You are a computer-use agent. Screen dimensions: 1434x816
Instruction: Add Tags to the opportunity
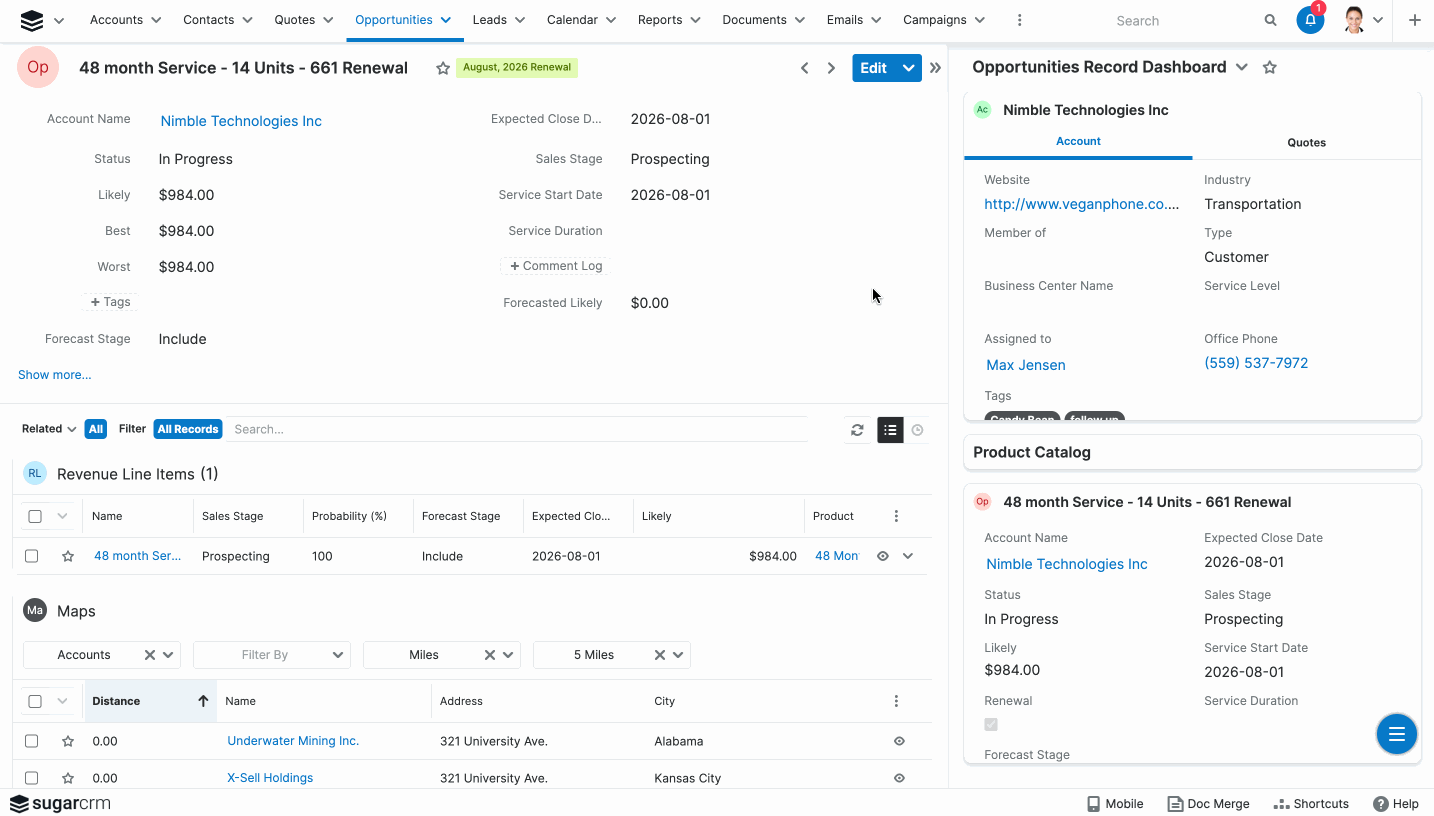[x=110, y=302]
